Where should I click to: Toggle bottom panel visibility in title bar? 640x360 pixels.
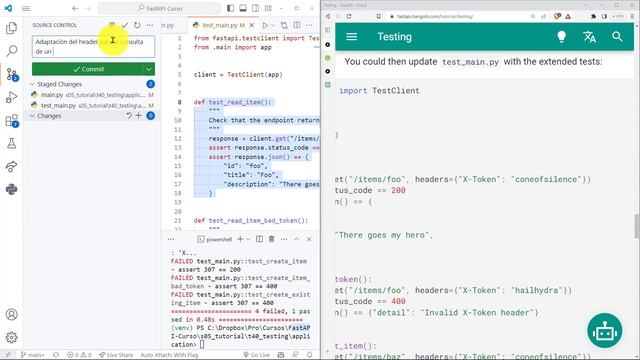[x=243, y=8]
